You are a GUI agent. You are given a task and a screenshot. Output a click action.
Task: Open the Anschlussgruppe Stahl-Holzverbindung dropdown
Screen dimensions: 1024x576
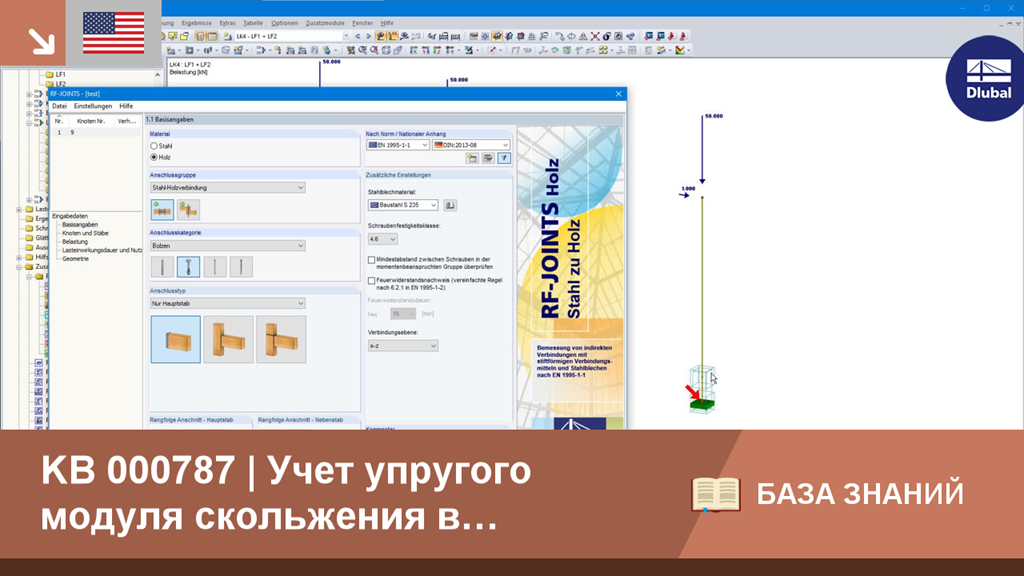(x=227, y=188)
